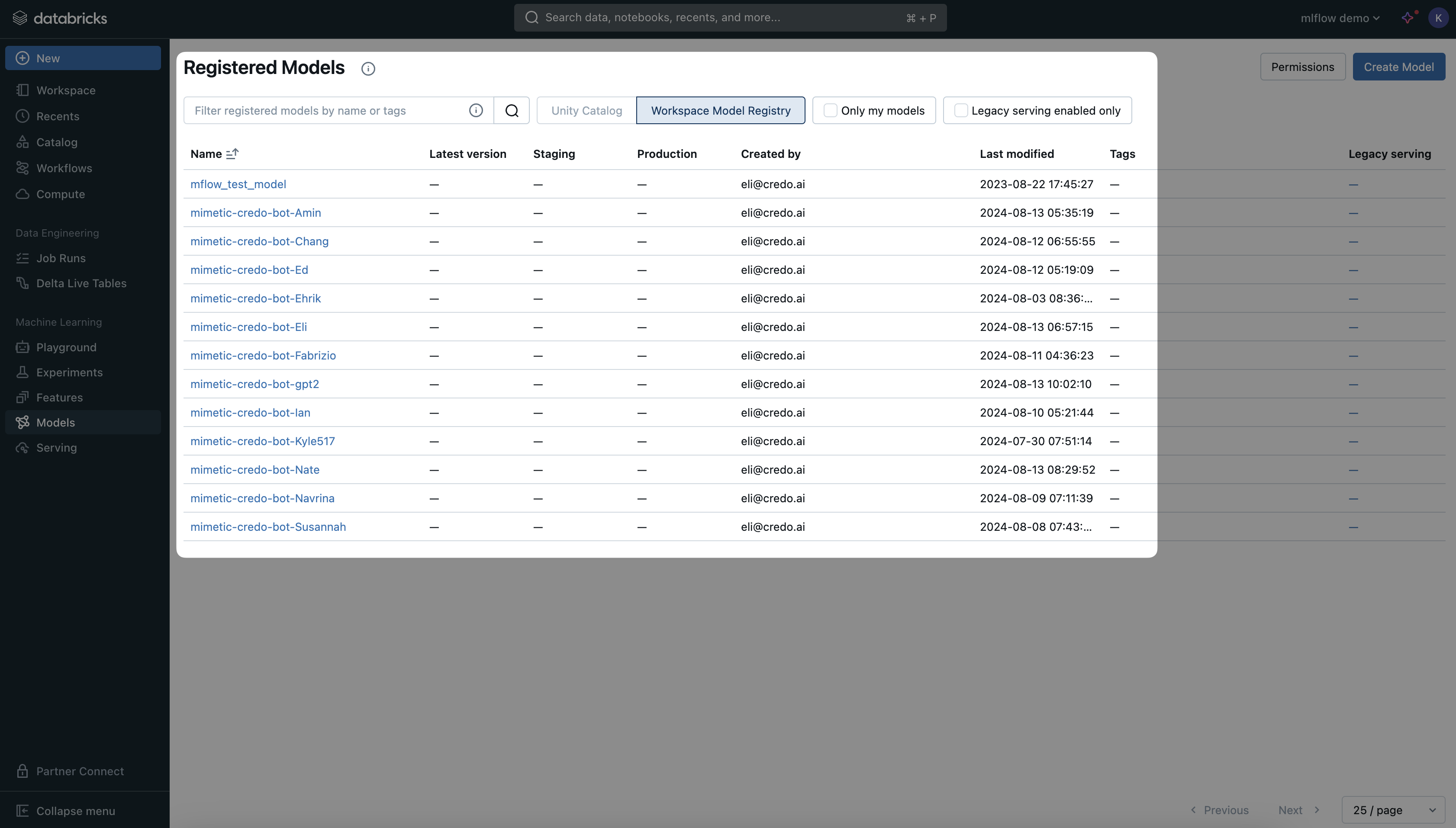The width and height of the screenshot is (1456, 828).
Task: Check Legacy serving enabled only checkbox
Action: (x=961, y=110)
